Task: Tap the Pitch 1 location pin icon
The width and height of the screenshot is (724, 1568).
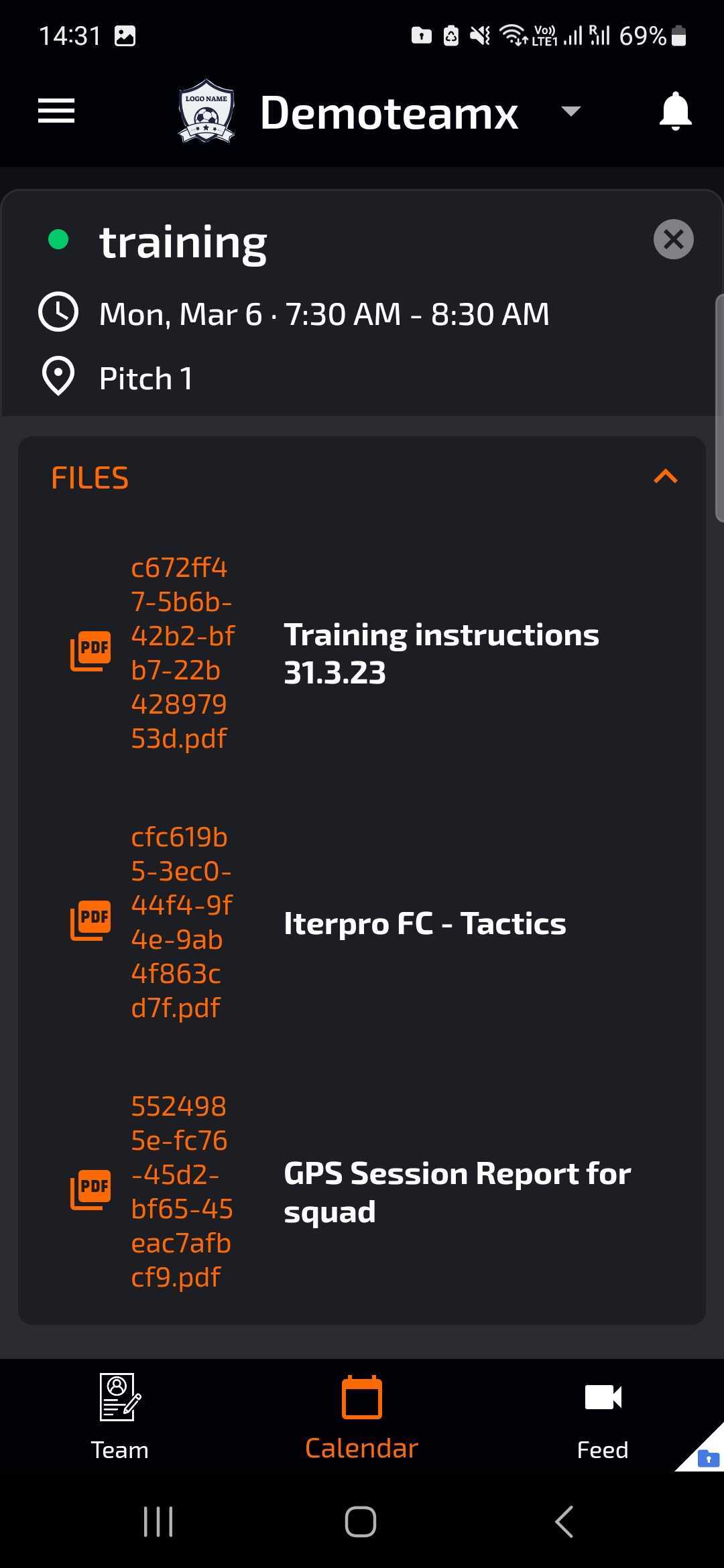Action: pyautogui.click(x=58, y=376)
